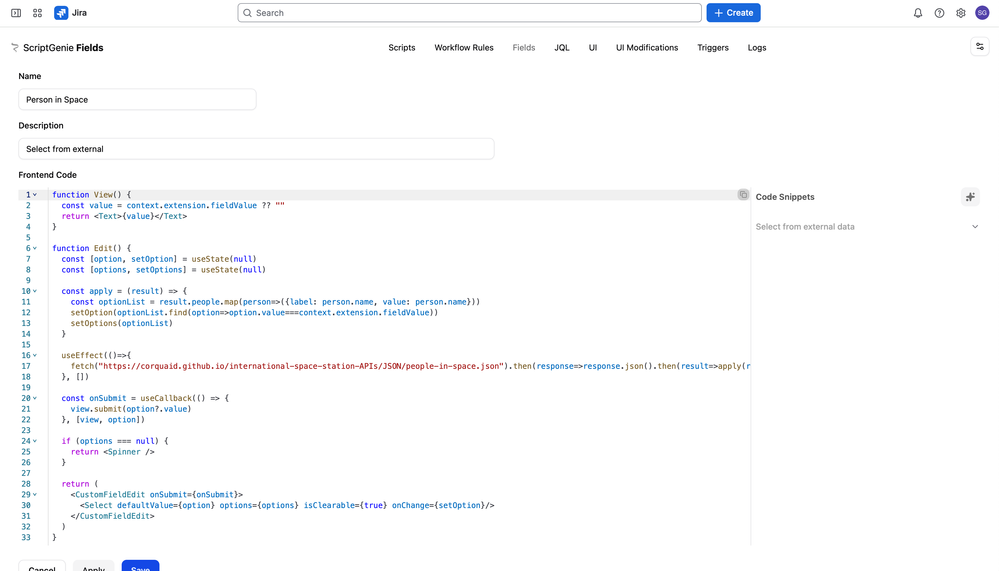Open the notifications bell

[918, 13]
